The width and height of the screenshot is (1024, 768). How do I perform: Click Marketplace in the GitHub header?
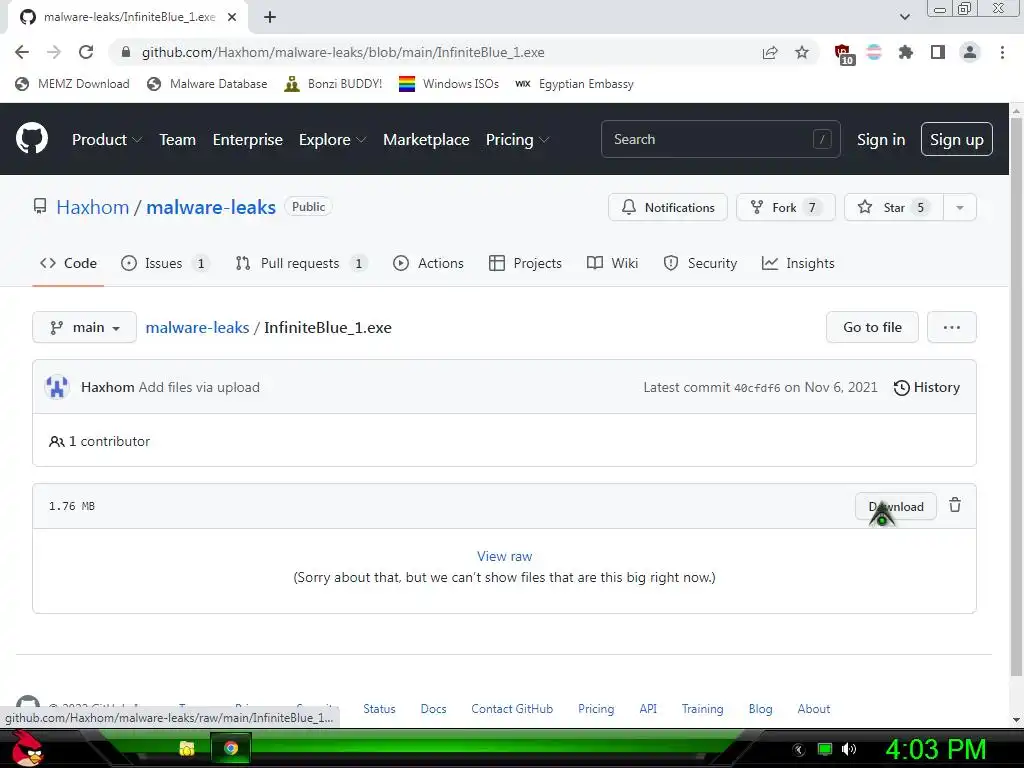426,139
